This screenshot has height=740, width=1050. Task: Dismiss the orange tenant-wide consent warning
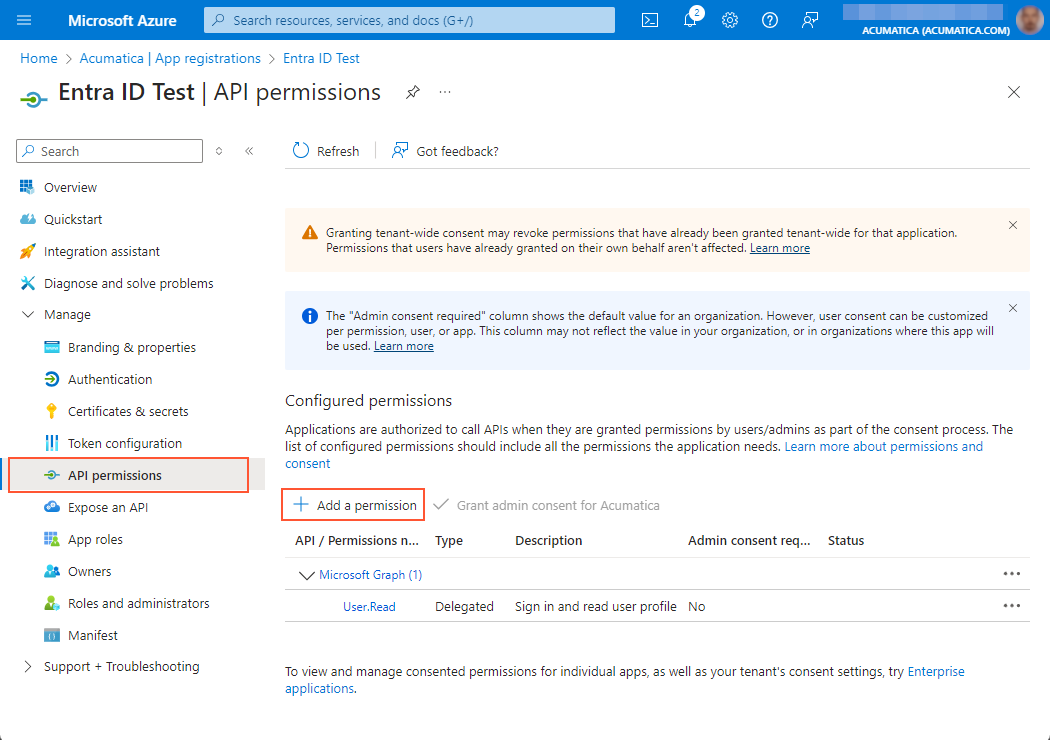pos(1013,225)
